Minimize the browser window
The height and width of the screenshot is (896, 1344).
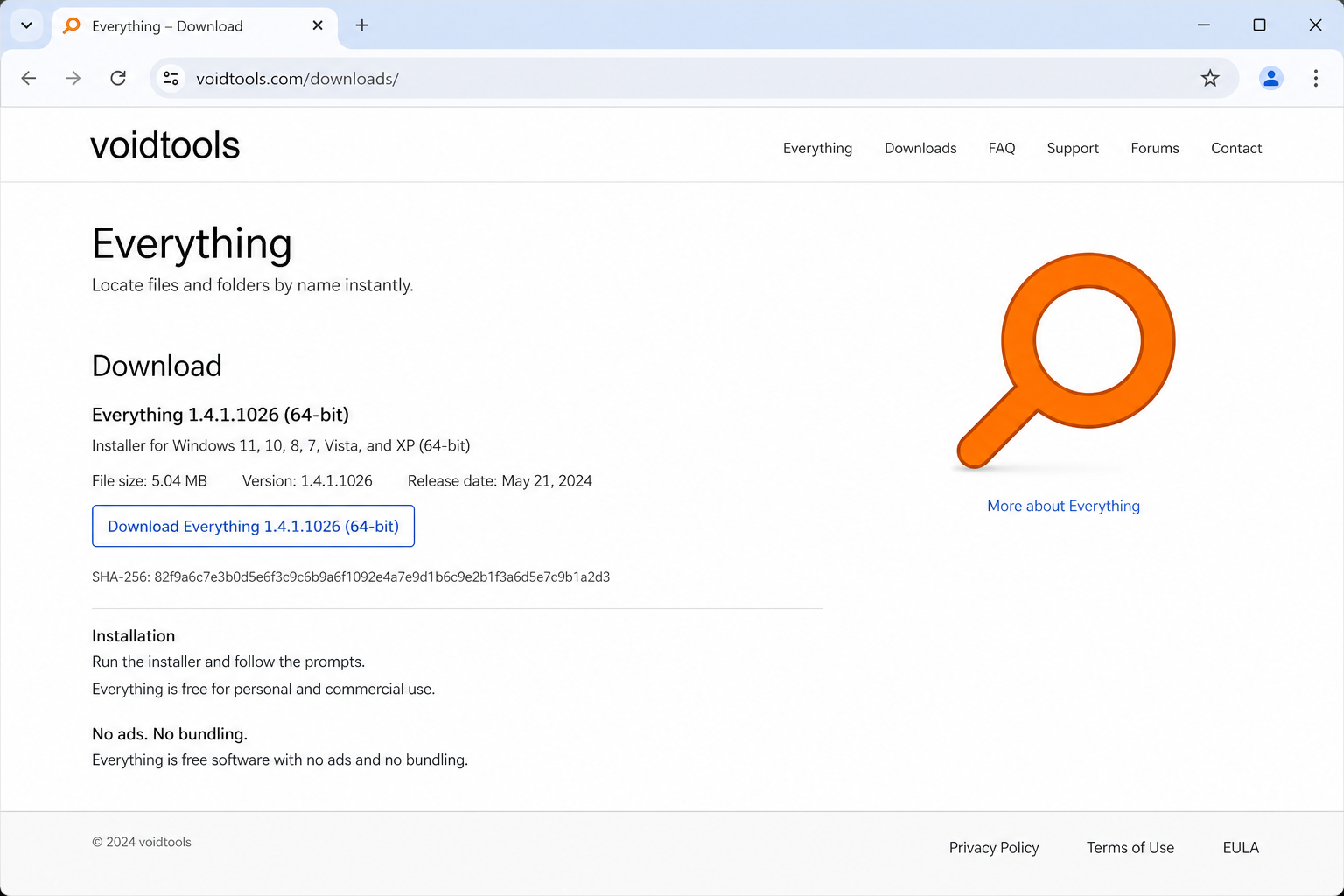[1204, 25]
